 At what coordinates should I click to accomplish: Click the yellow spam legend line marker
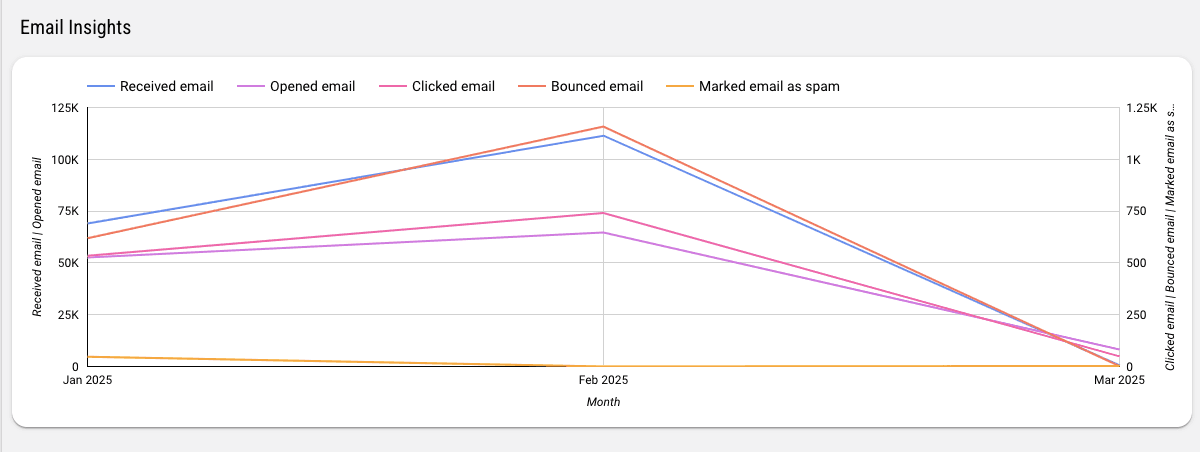point(679,86)
